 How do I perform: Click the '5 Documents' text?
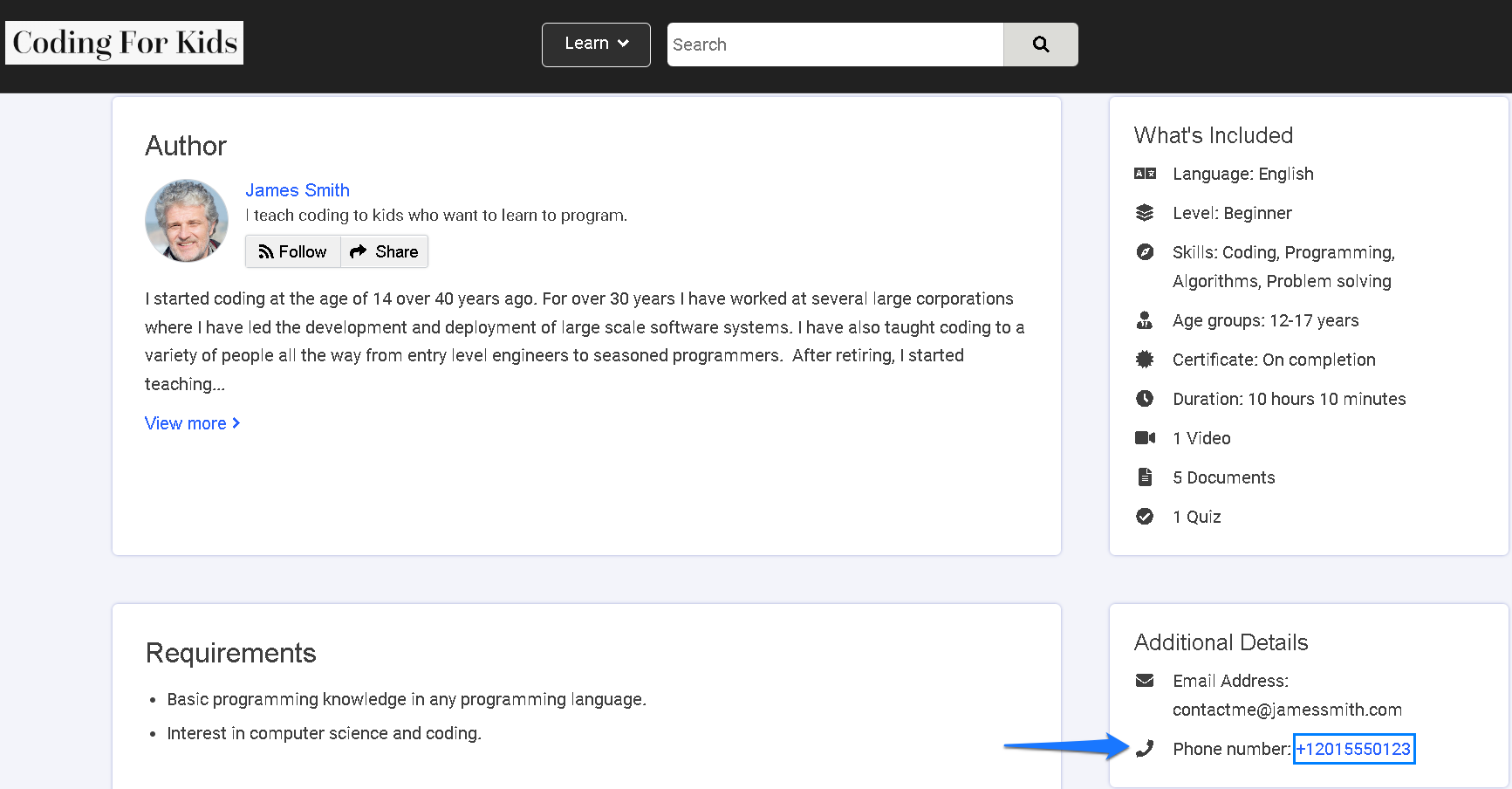pyautogui.click(x=1224, y=477)
